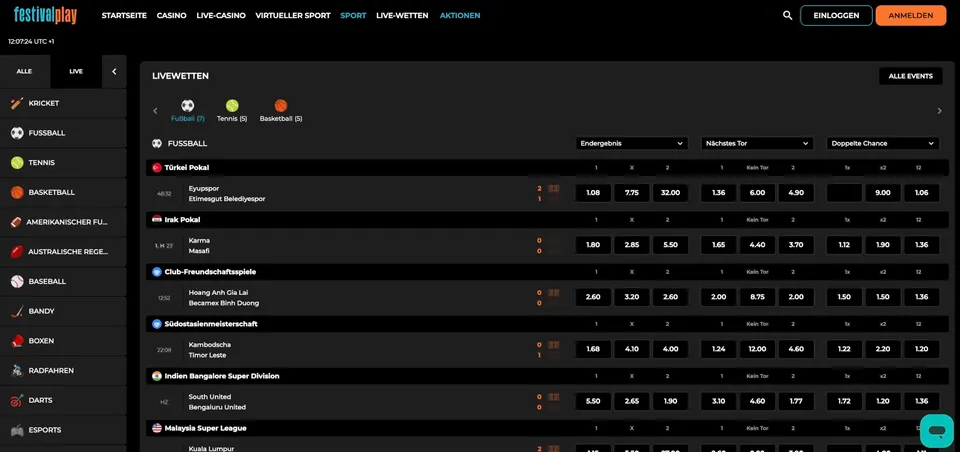
Task: Select the Boxen glove icon in sidebar
Action: tap(17, 341)
